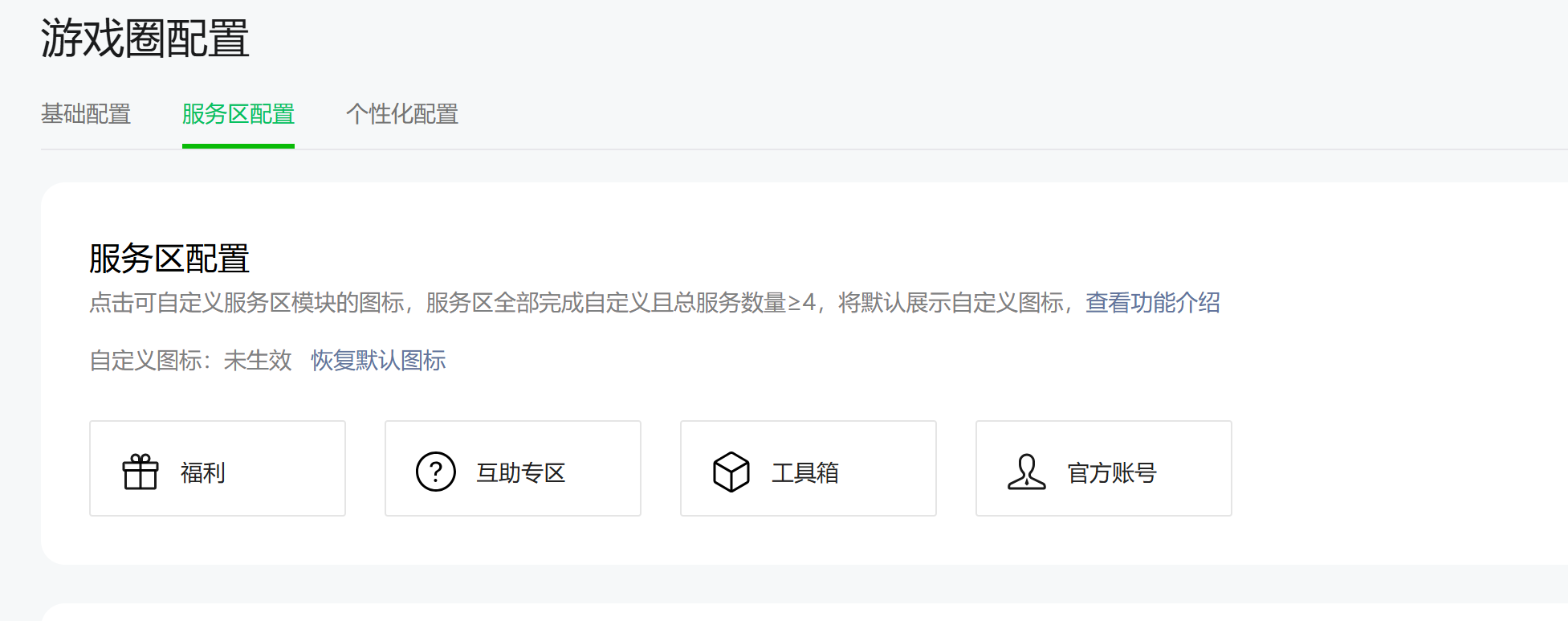The image size is (1568, 621).
Task: Open the 查看功能介绍 link
Action: (x=1153, y=303)
